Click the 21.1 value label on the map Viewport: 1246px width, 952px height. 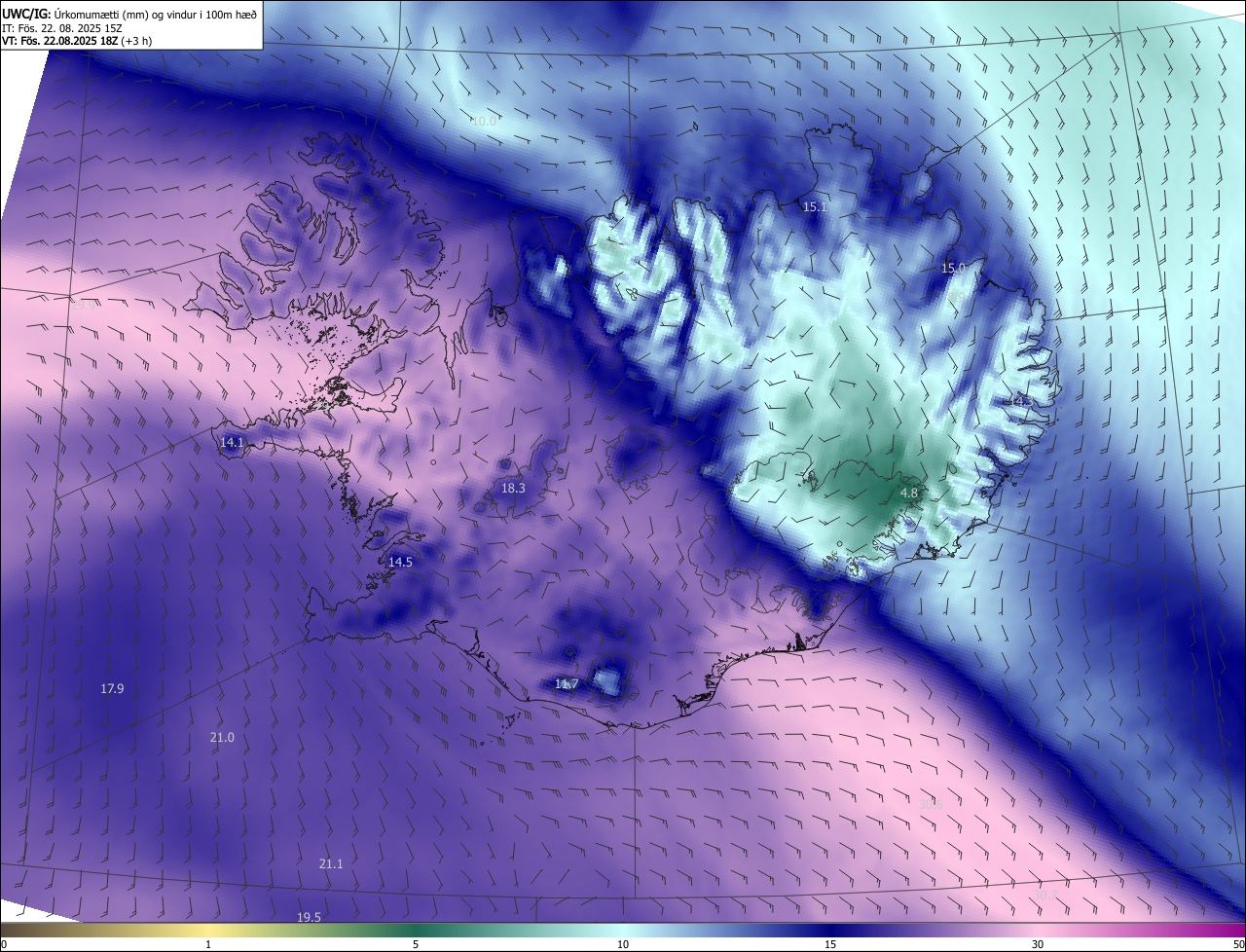(331, 863)
